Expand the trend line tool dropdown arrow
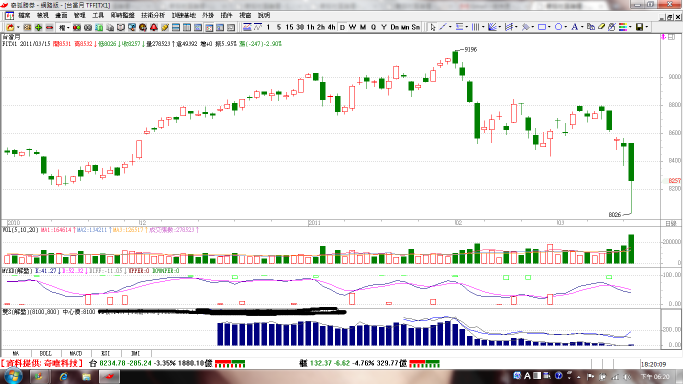Image resolution: width=683 pixels, height=384 pixels. click(450, 27)
